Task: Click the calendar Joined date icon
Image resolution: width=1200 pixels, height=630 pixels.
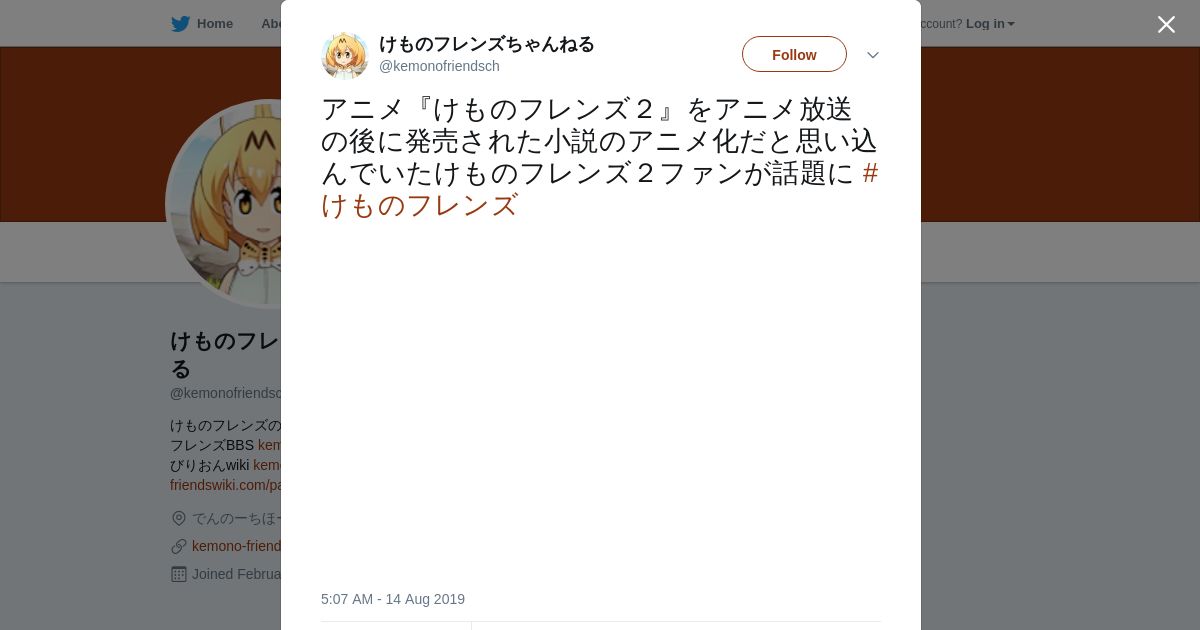Action: (x=179, y=574)
